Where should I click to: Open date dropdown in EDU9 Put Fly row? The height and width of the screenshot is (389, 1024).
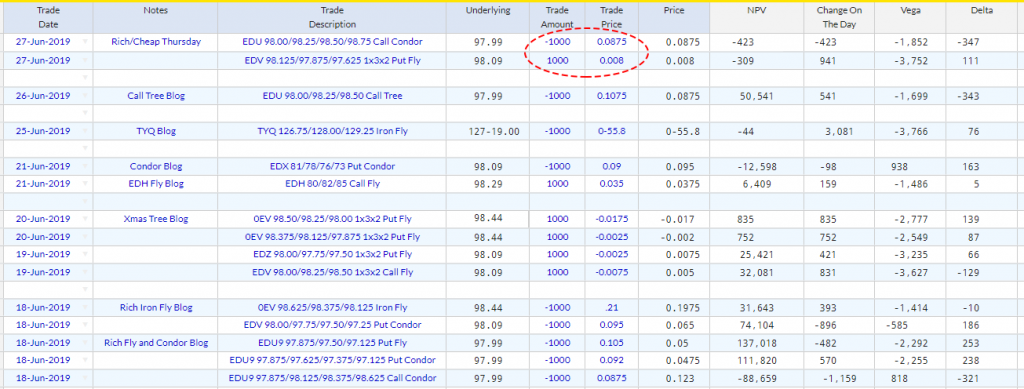pyautogui.click(x=85, y=343)
